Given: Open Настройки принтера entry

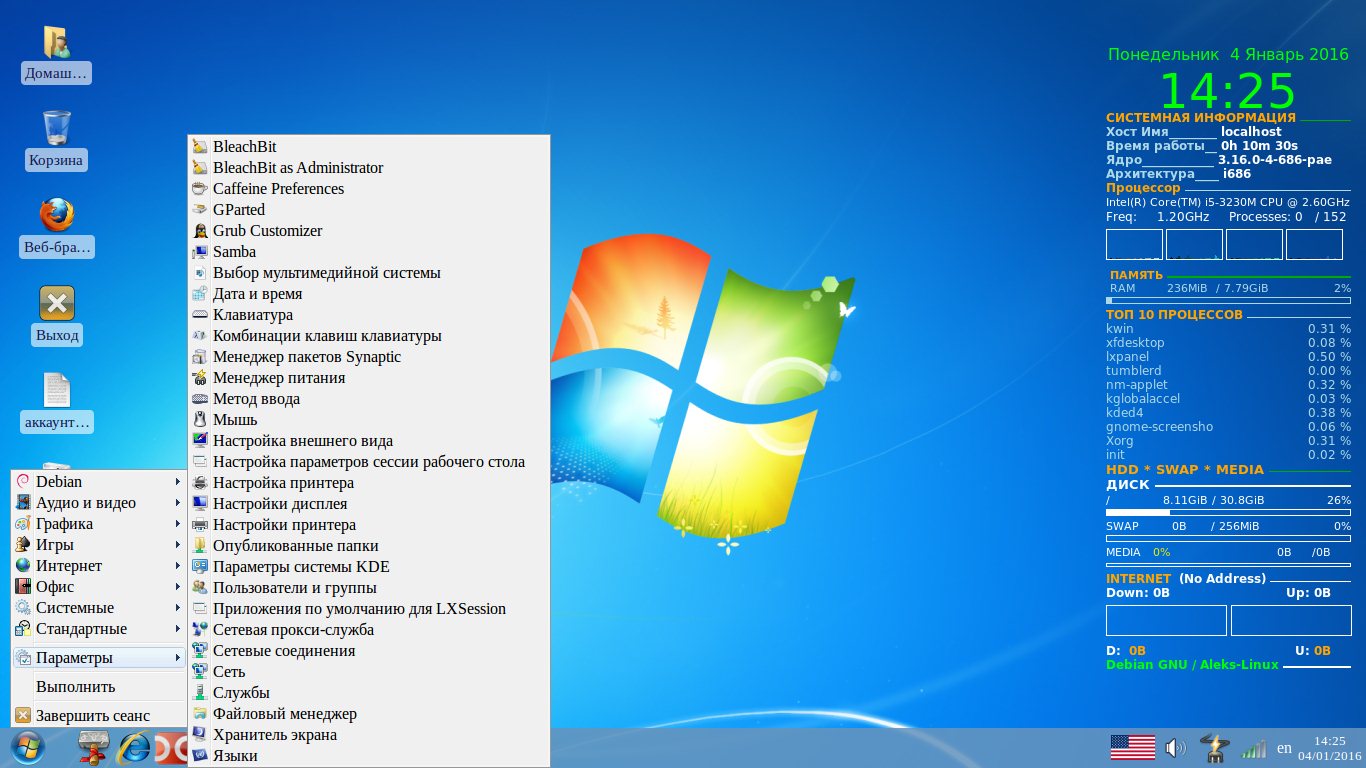Looking at the screenshot, I should tap(369, 524).
